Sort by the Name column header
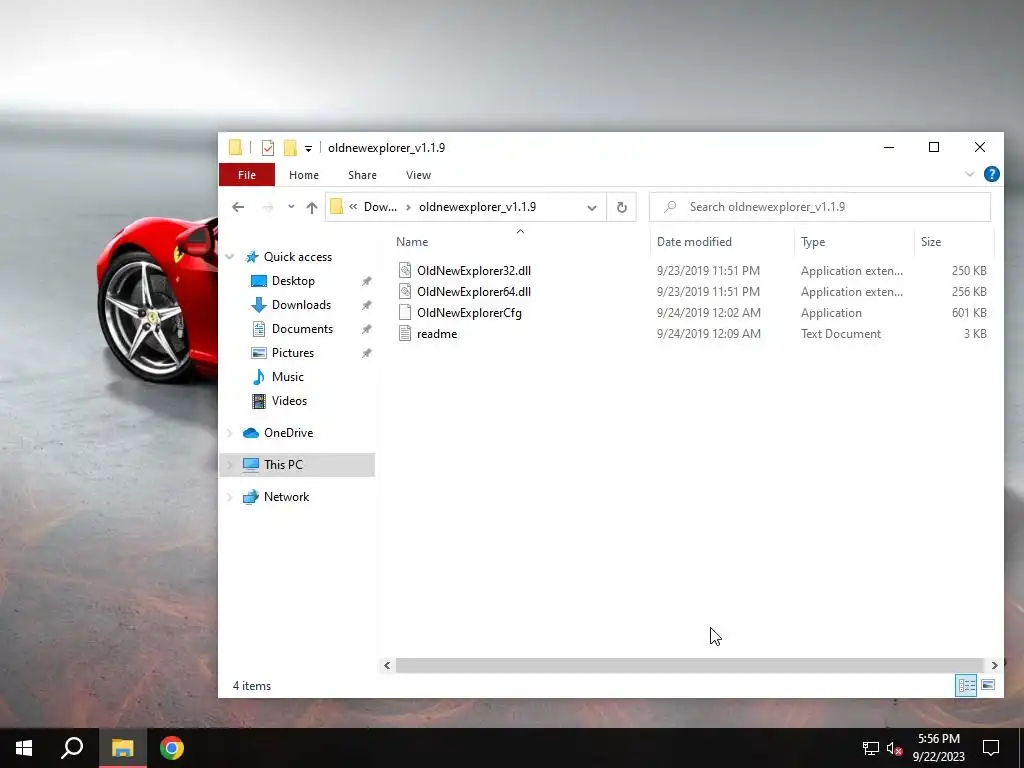This screenshot has height=768, width=1024. (412, 242)
